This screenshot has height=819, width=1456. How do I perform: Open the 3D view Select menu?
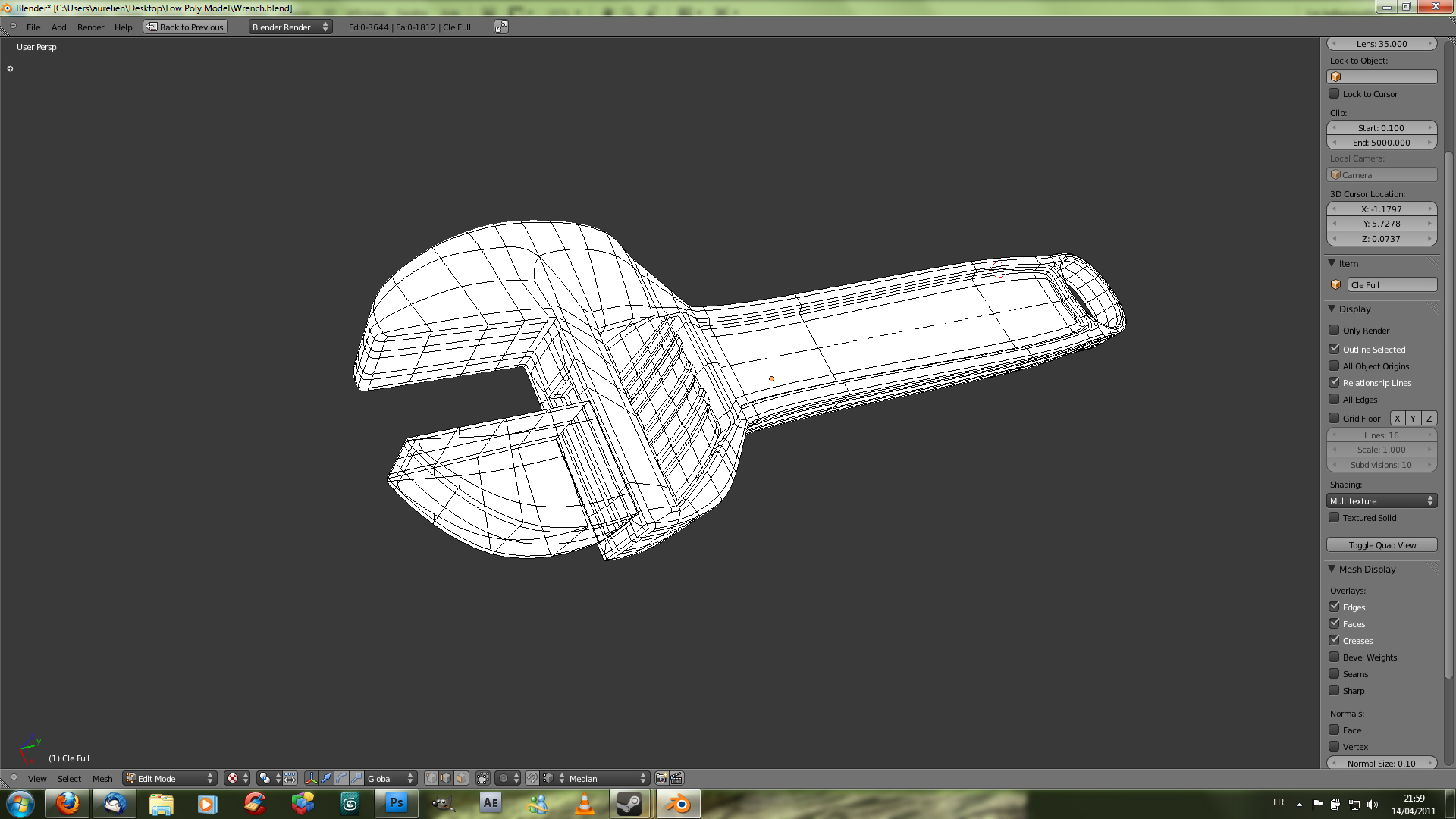coord(69,778)
